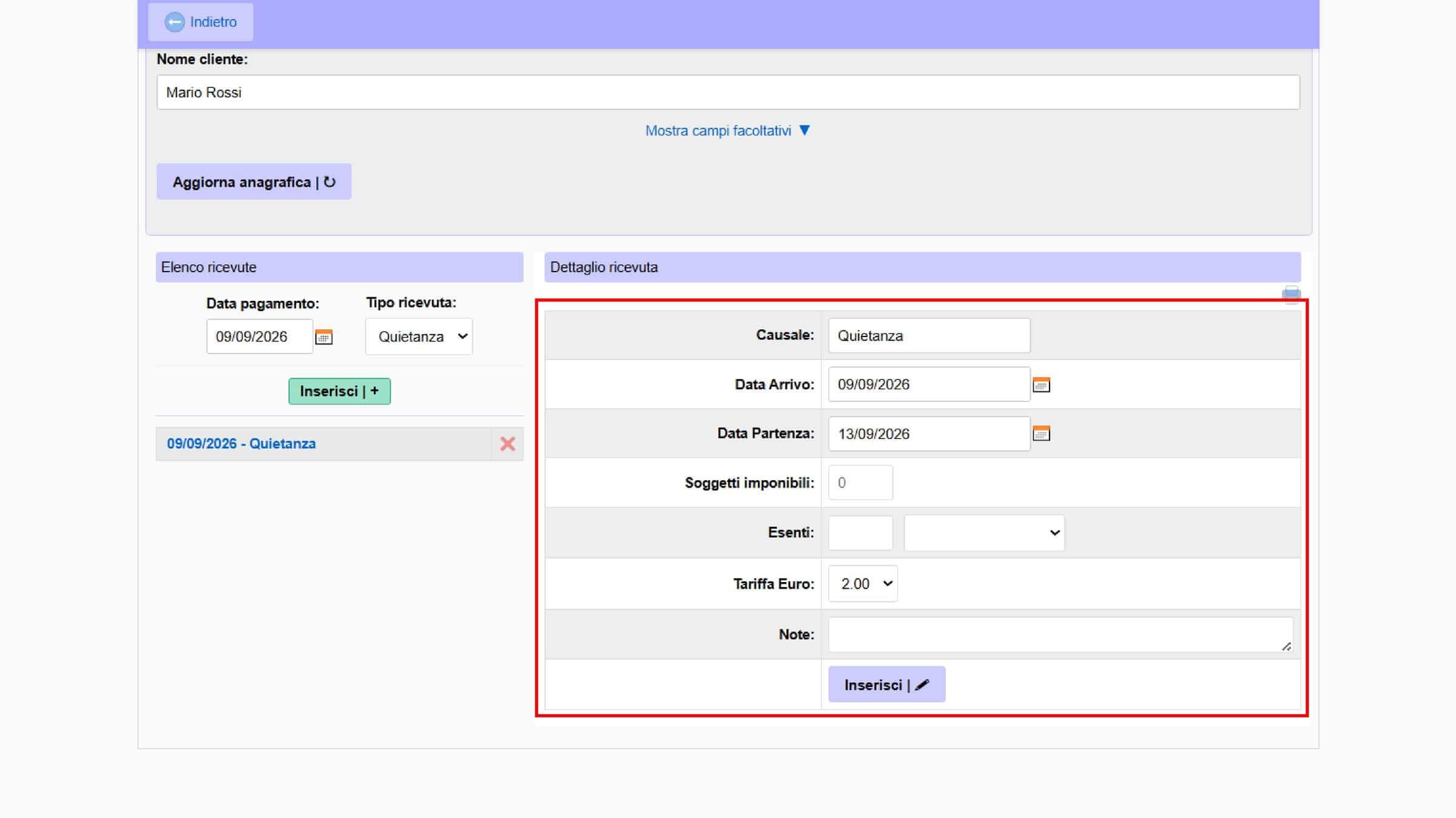Image resolution: width=1456 pixels, height=818 pixels.
Task: Click the green Inserisci + button
Action: 339,391
